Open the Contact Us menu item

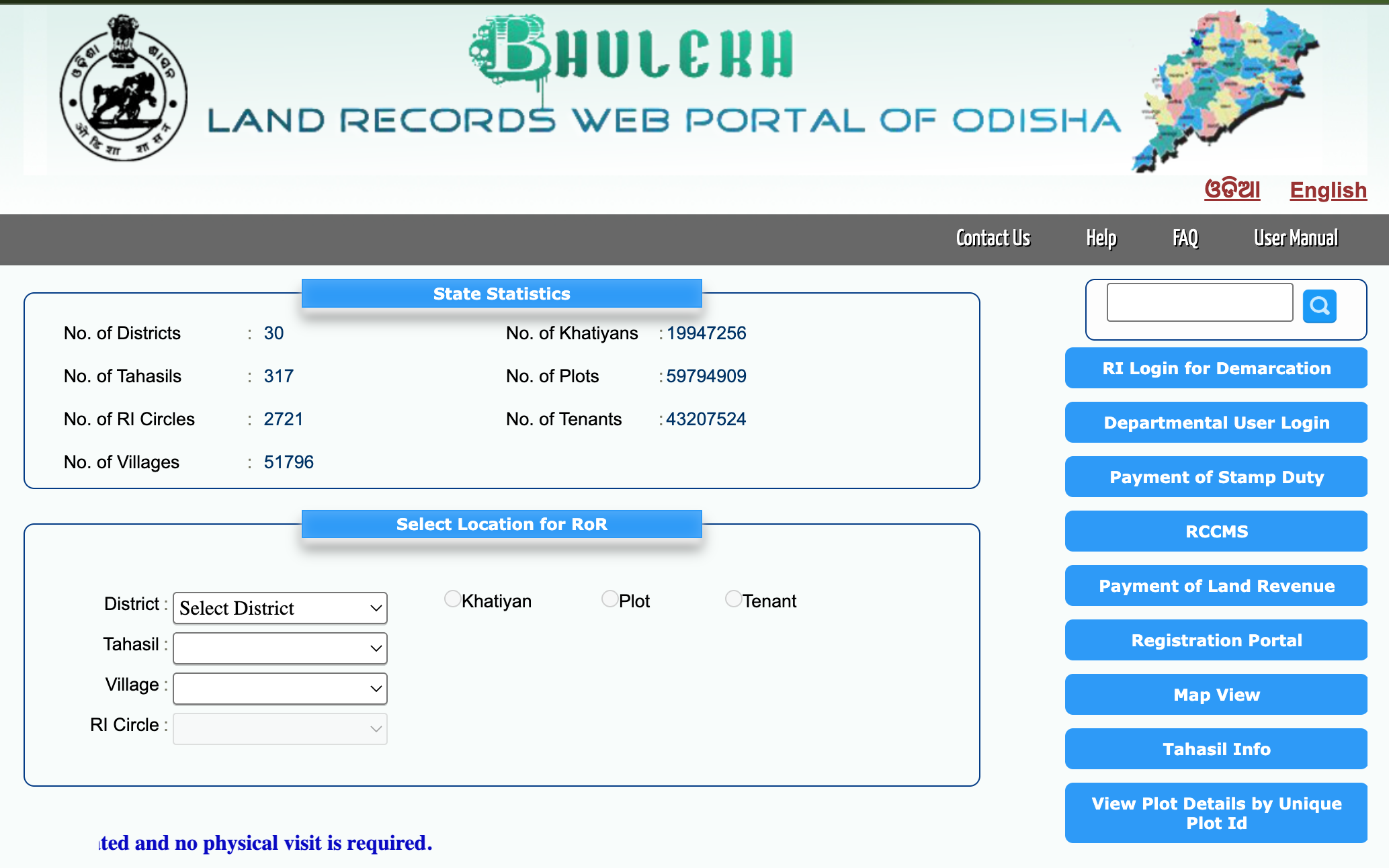click(993, 238)
